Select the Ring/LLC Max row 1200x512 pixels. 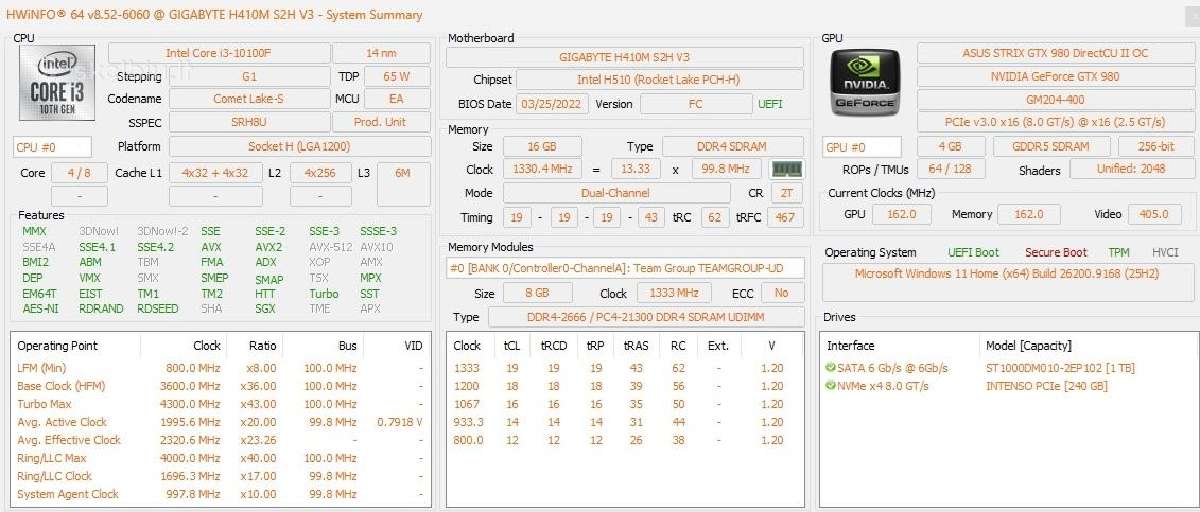coord(220,458)
